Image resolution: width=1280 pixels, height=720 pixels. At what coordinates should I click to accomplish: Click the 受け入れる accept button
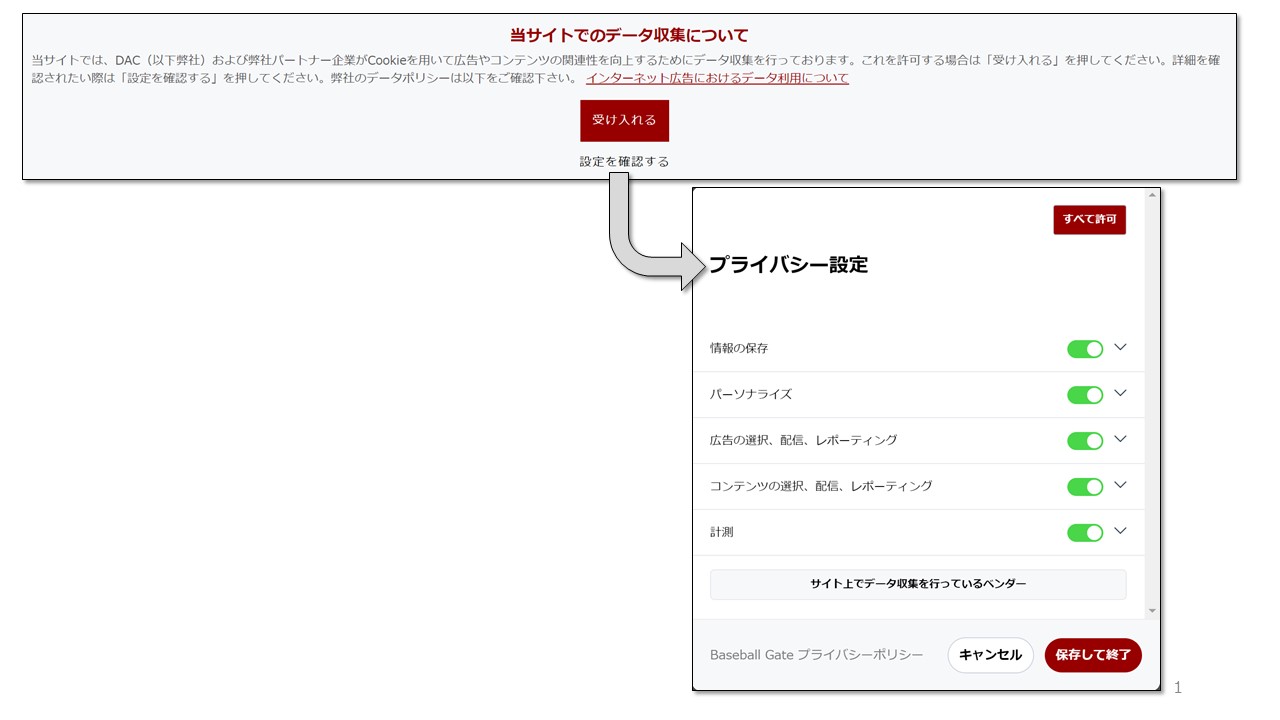tap(624, 120)
